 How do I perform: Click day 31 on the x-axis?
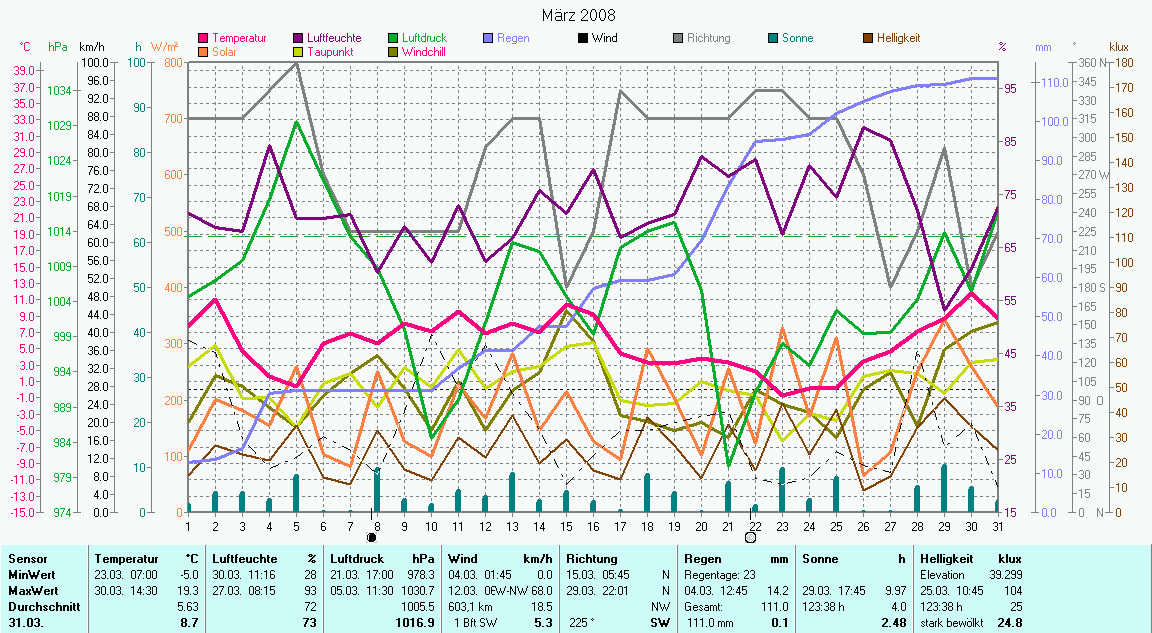[x=997, y=525]
